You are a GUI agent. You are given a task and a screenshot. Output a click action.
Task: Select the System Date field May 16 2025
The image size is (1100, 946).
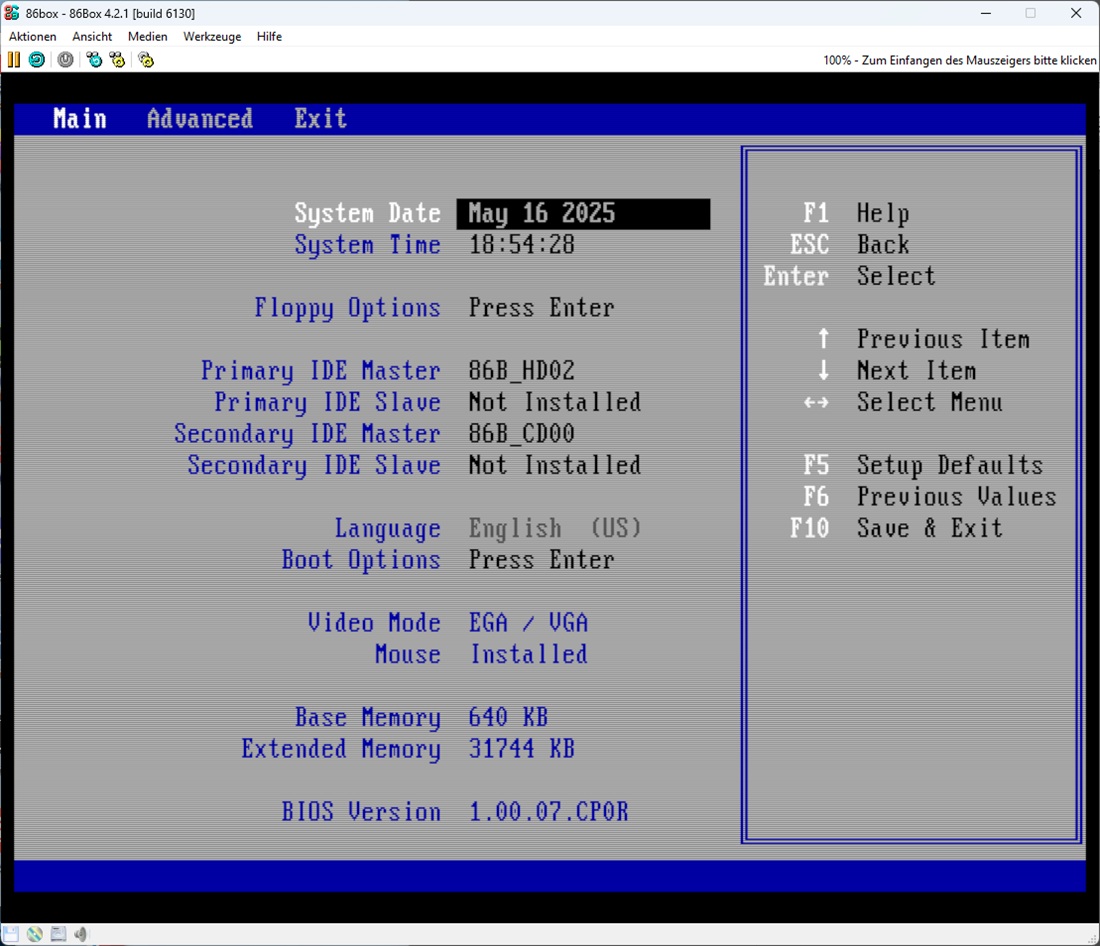(x=582, y=214)
